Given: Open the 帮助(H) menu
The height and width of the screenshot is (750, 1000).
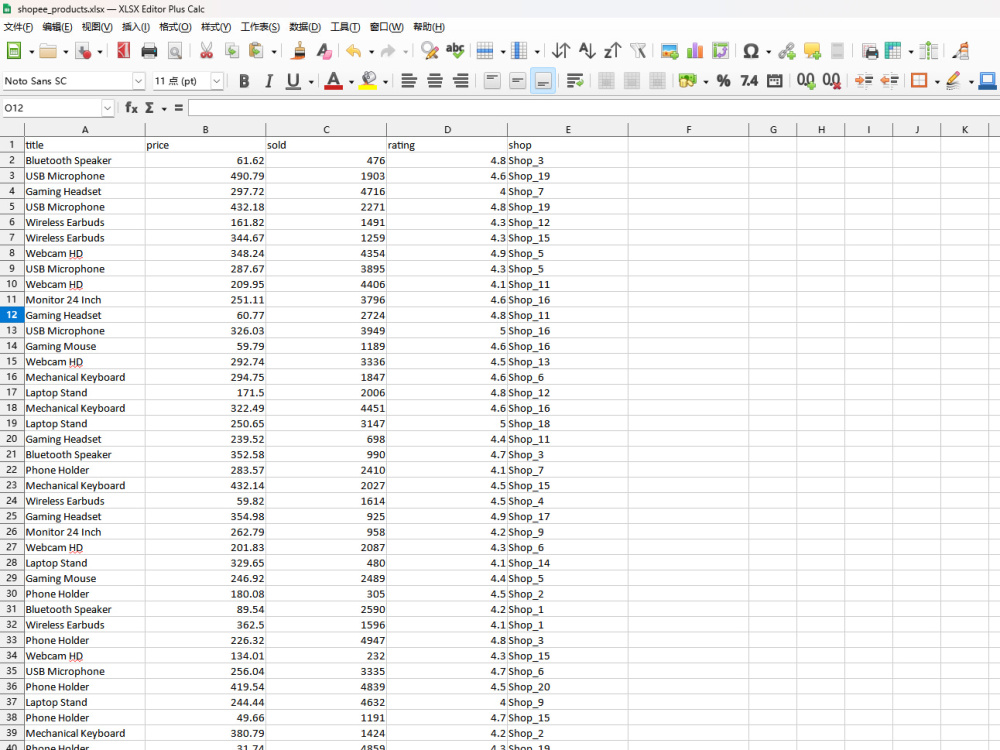Looking at the screenshot, I should pyautogui.click(x=429, y=27).
